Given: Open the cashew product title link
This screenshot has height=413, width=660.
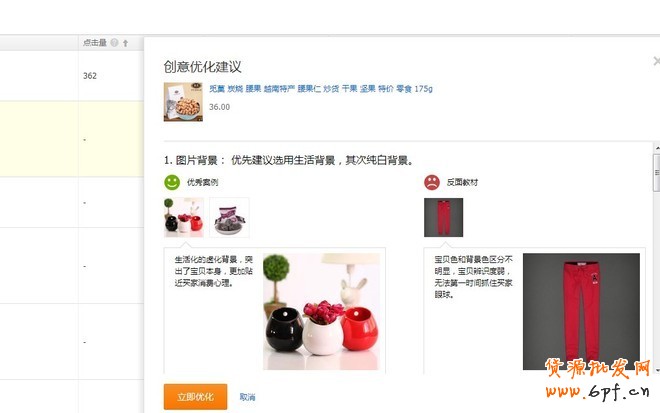Looking at the screenshot, I should pyautogui.click(x=321, y=88).
